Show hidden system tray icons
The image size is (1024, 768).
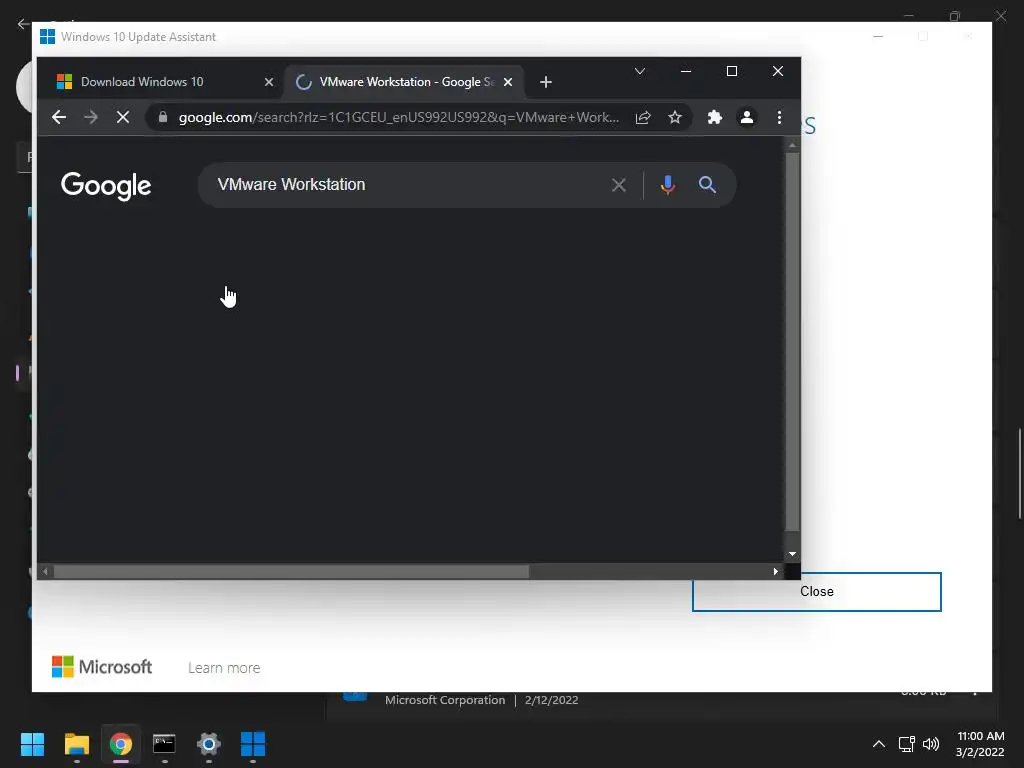879,744
